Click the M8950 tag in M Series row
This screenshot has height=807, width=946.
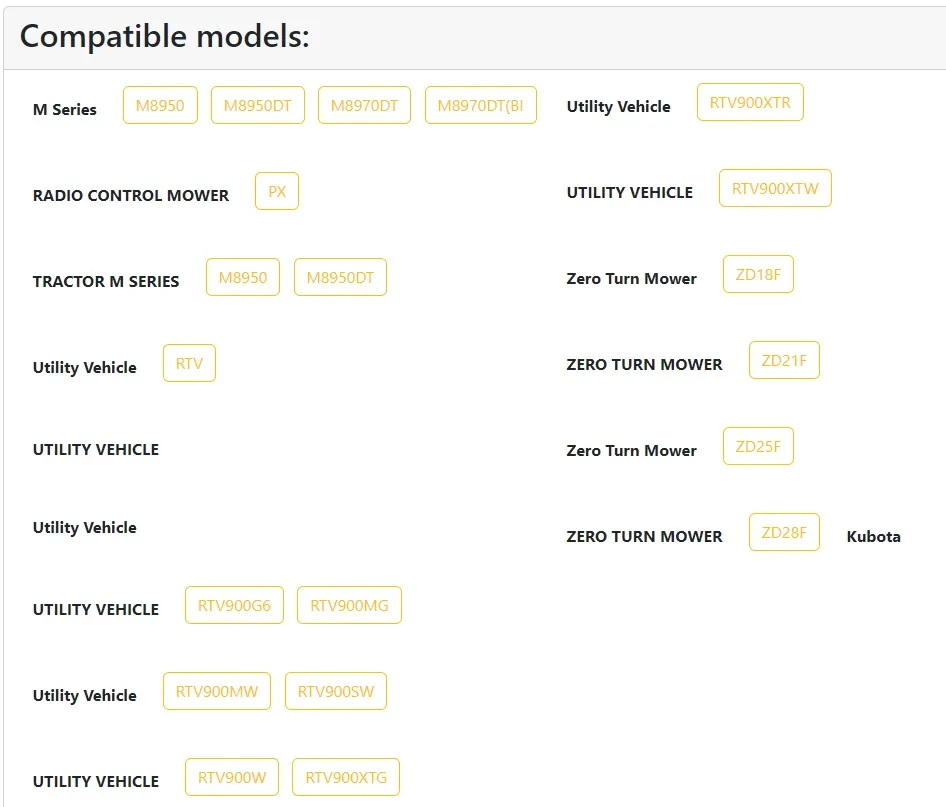coord(160,105)
